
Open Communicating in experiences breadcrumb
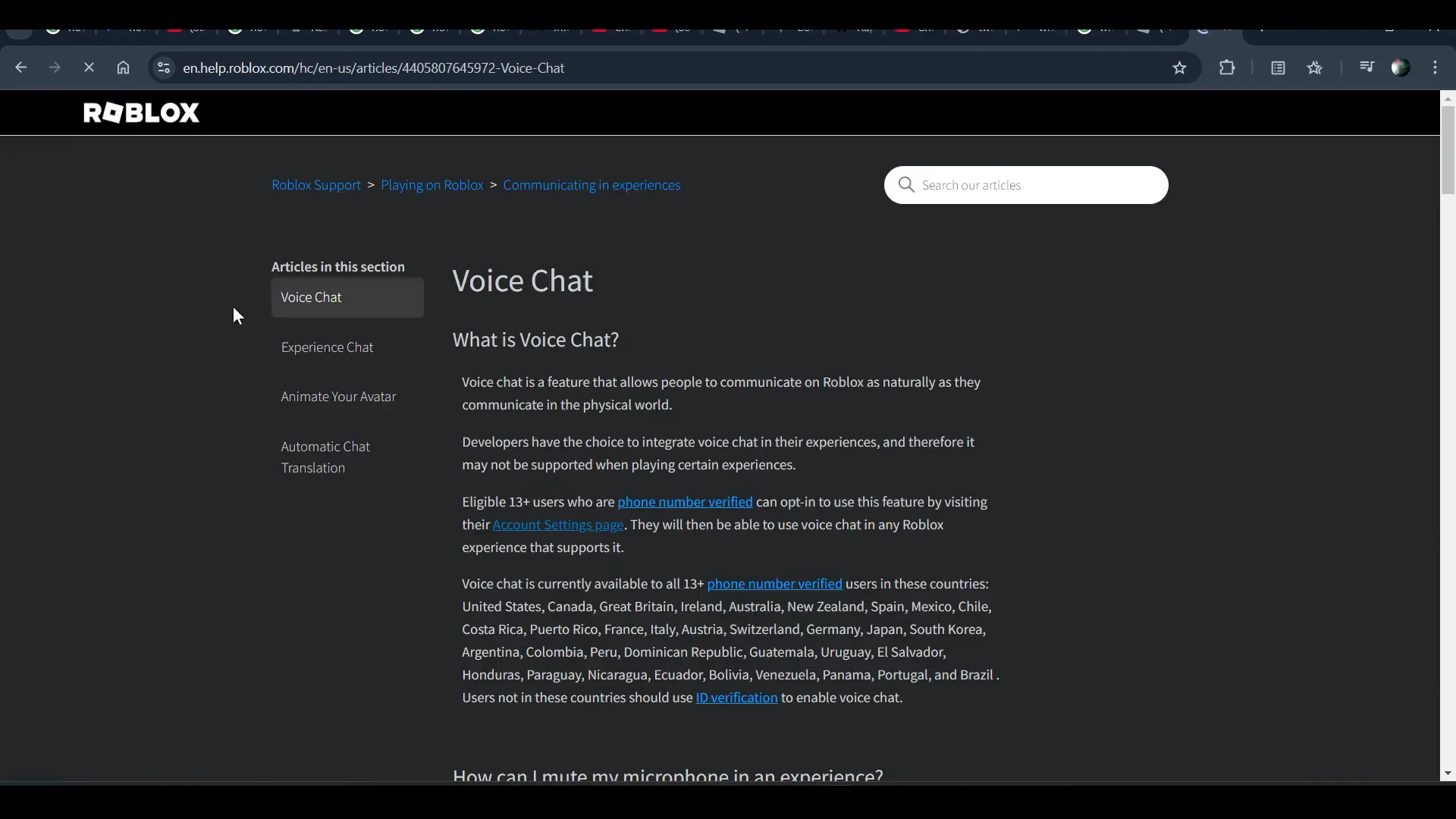[x=591, y=185]
